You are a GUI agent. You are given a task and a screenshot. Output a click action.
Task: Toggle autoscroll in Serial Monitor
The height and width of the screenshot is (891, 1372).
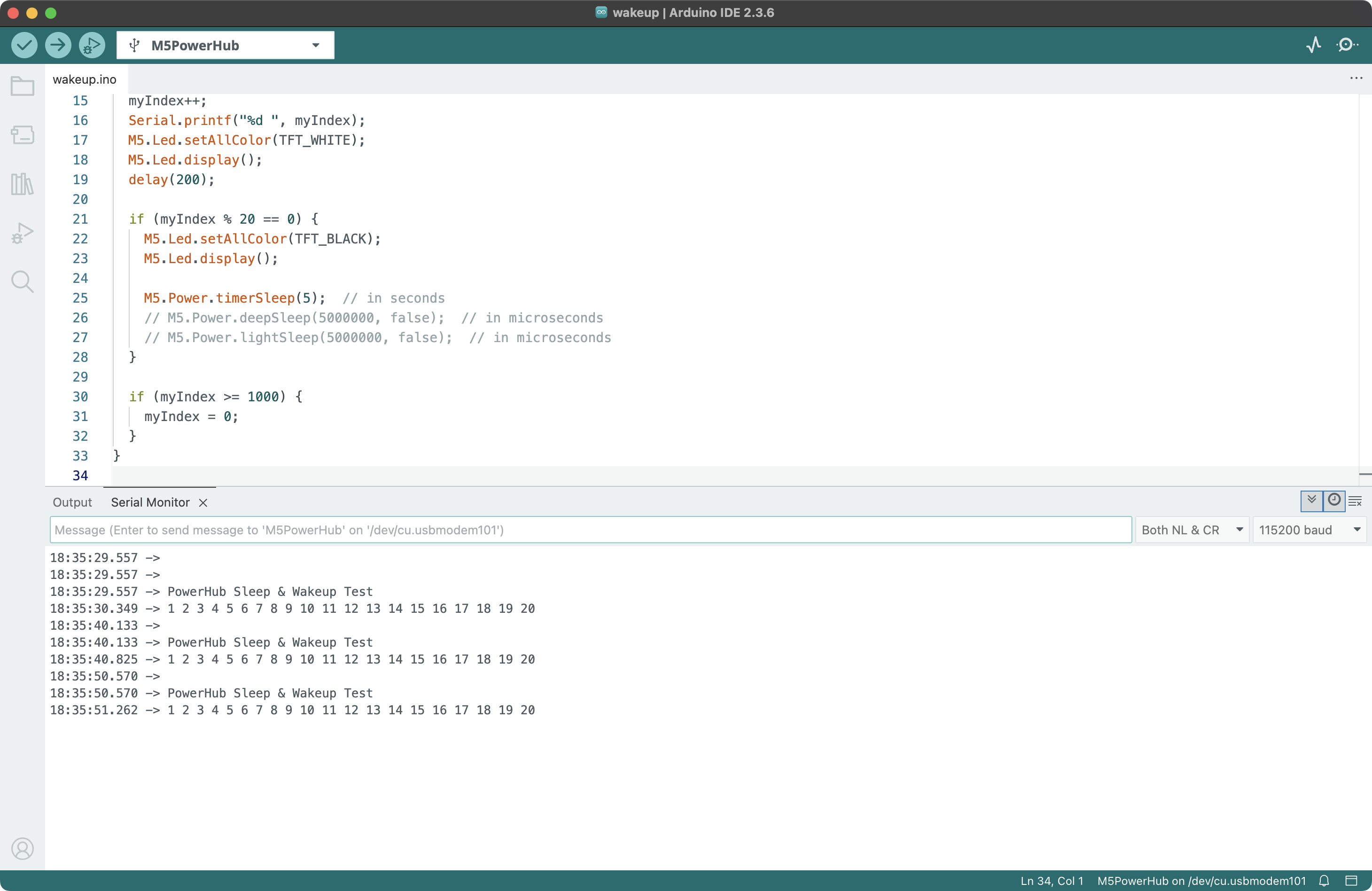1311,500
